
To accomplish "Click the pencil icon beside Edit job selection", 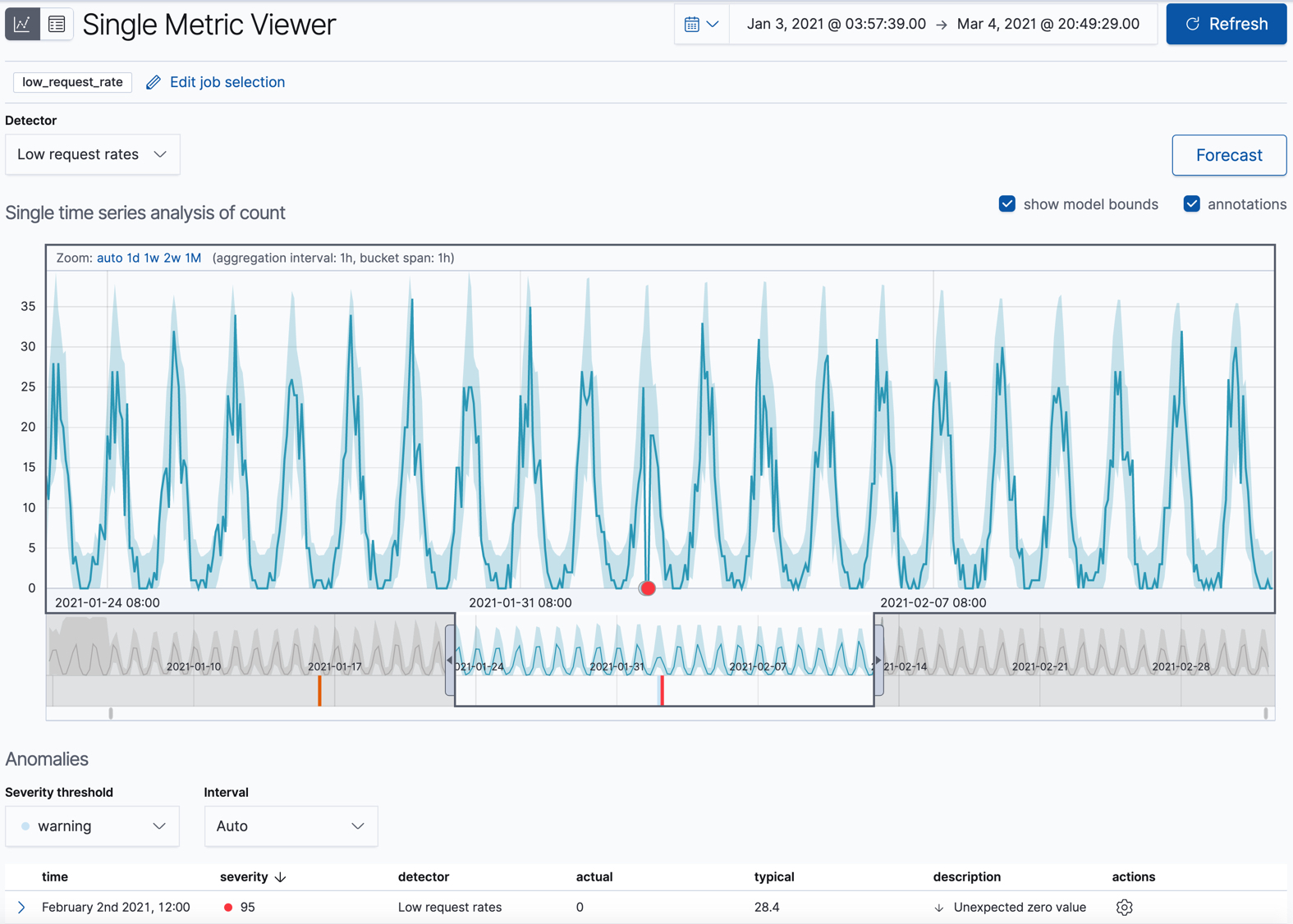I will 154,82.
